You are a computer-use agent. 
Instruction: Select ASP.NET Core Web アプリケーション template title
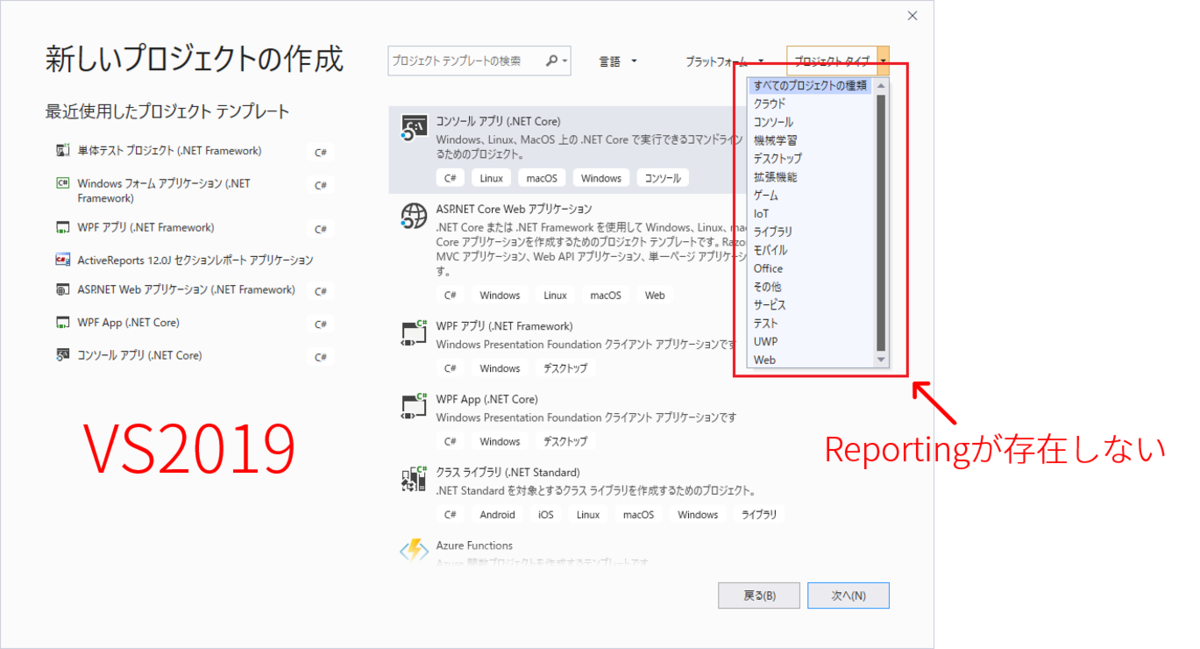[x=514, y=209]
